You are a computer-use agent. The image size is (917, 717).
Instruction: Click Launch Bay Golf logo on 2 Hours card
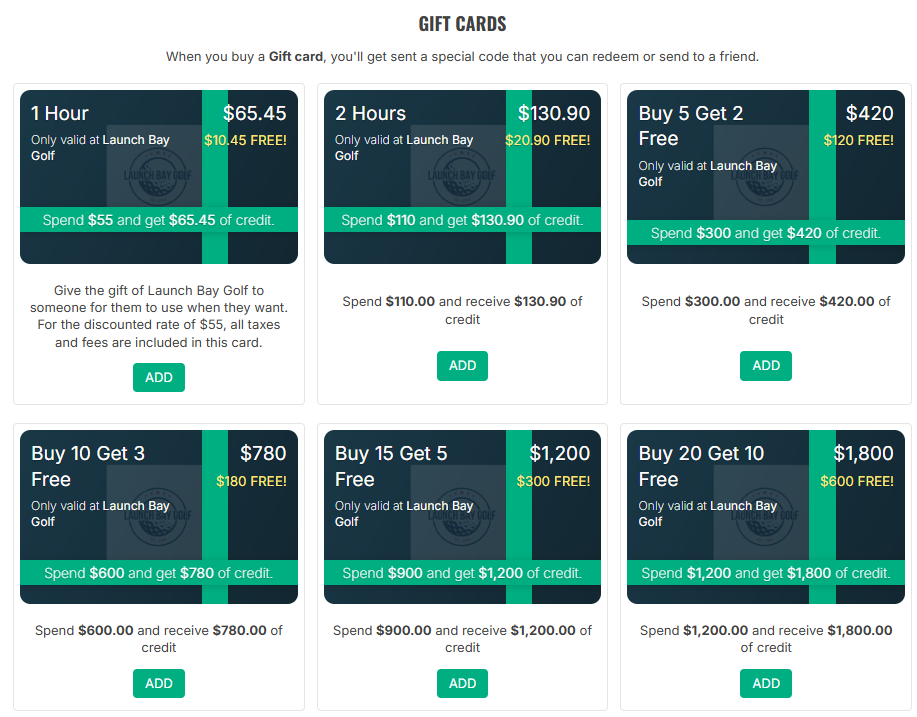point(461,175)
